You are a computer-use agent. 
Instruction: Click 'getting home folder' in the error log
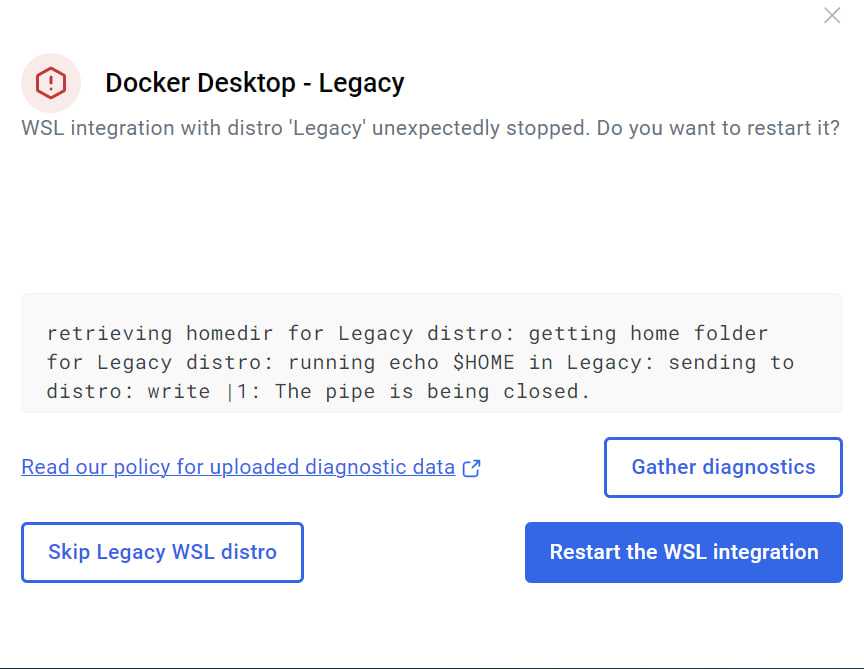click(648, 333)
